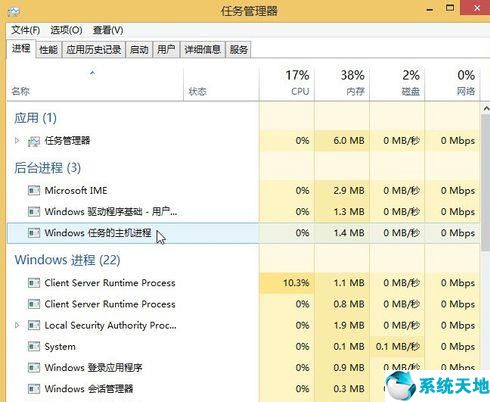Click the 任务管理器 app row icon
This screenshot has width=490, height=402.
[x=34, y=141]
